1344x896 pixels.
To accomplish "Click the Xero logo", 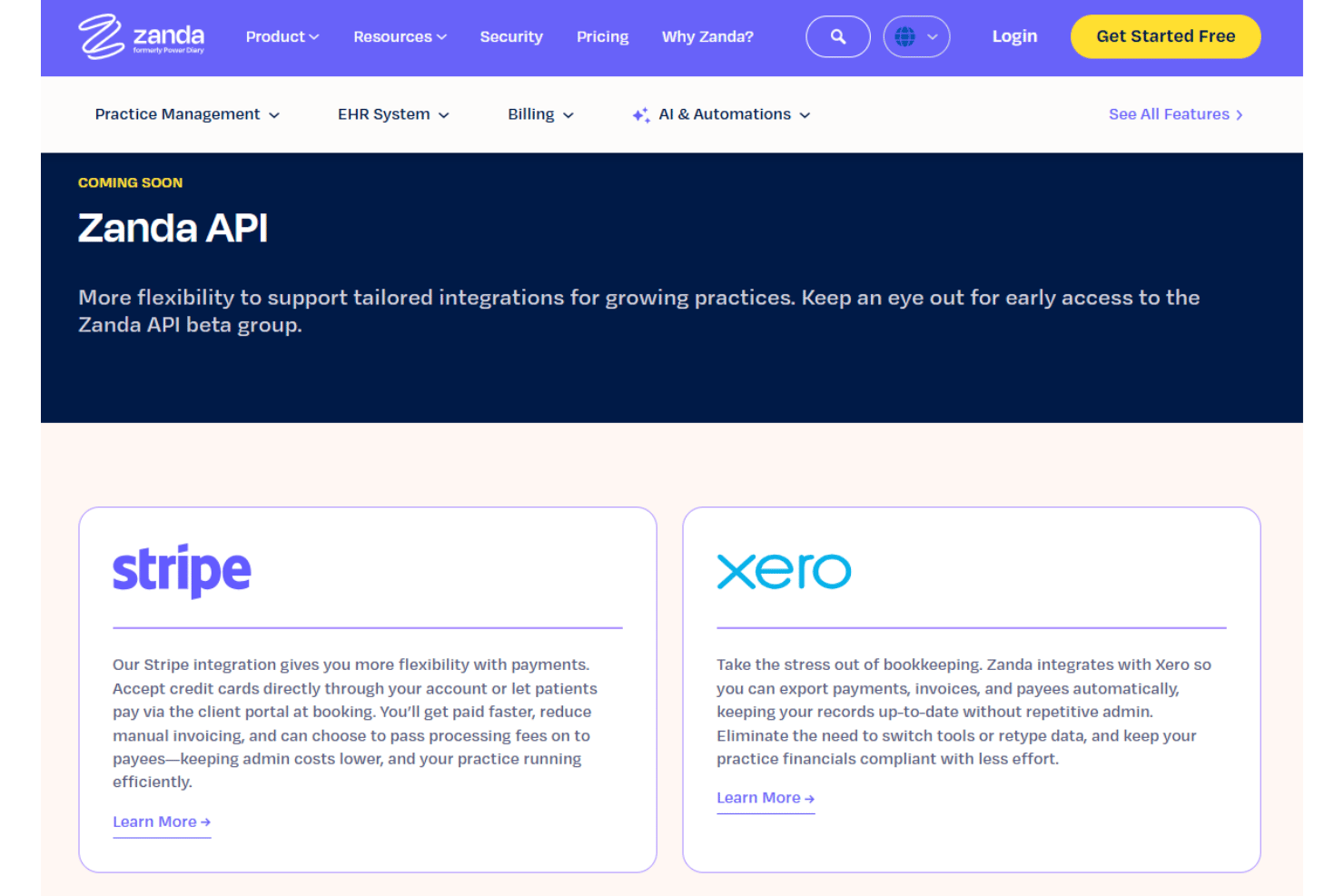I will (x=784, y=571).
